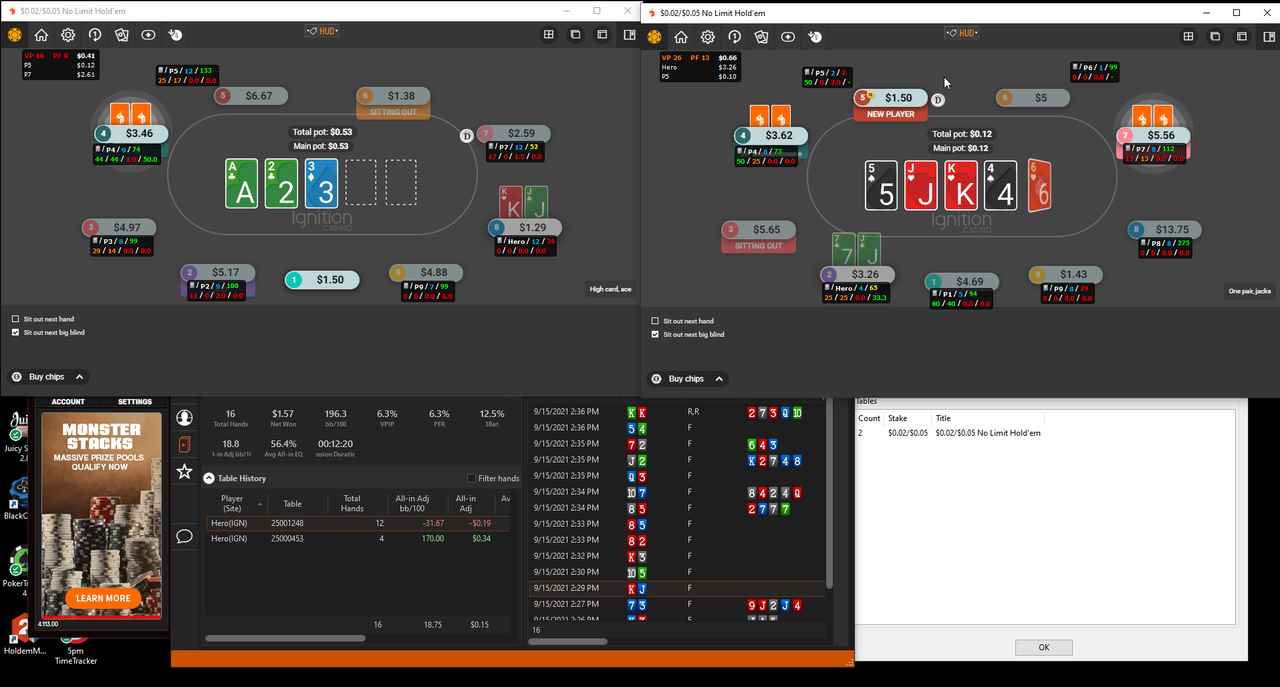Toggle side panel icon in left window
Viewport: 1280px width, 687px height.
pyautogui.click(x=629, y=35)
